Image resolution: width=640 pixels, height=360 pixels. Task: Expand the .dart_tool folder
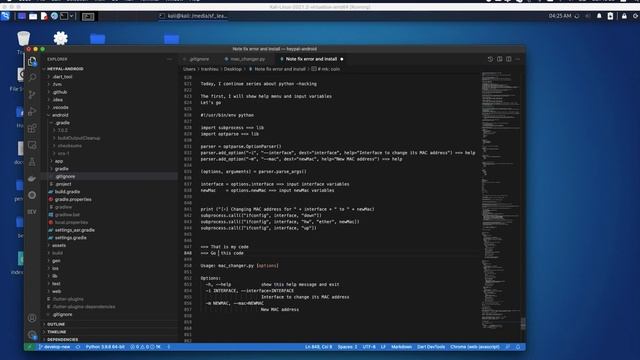(62, 77)
